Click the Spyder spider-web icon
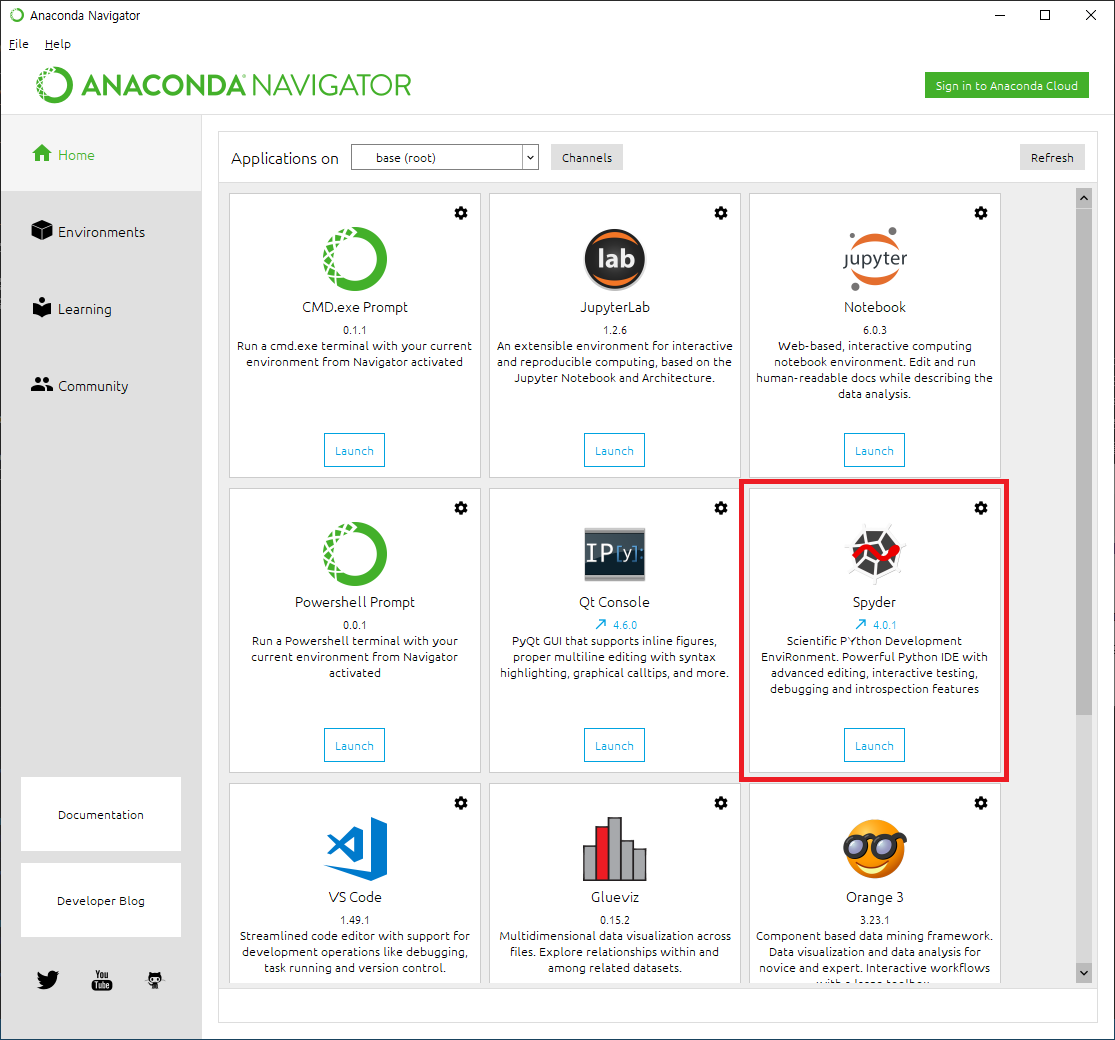This screenshot has height=1040, width=1115. [x=875, y=552]
